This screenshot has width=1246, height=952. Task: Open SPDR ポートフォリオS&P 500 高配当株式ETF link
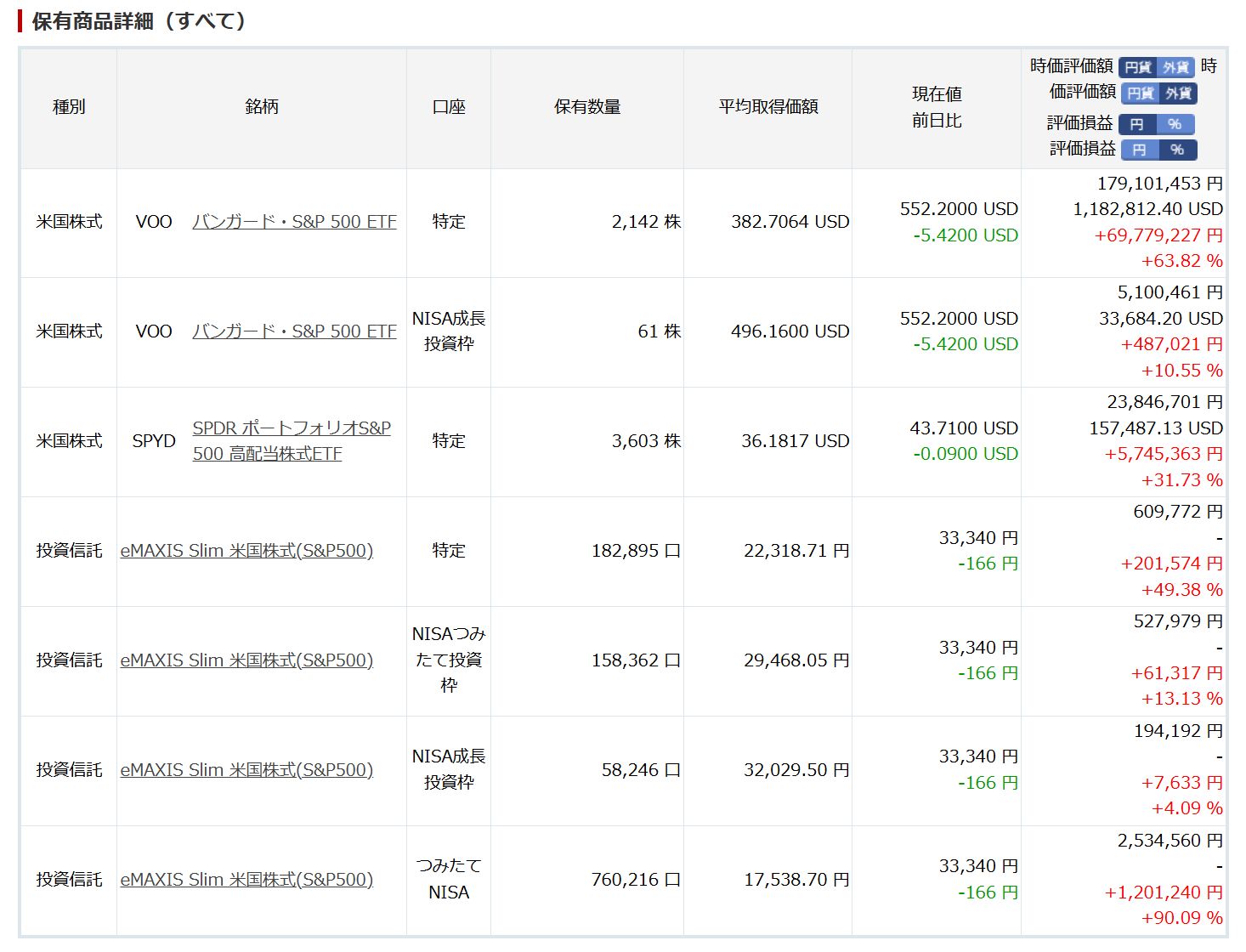(291, 440)
